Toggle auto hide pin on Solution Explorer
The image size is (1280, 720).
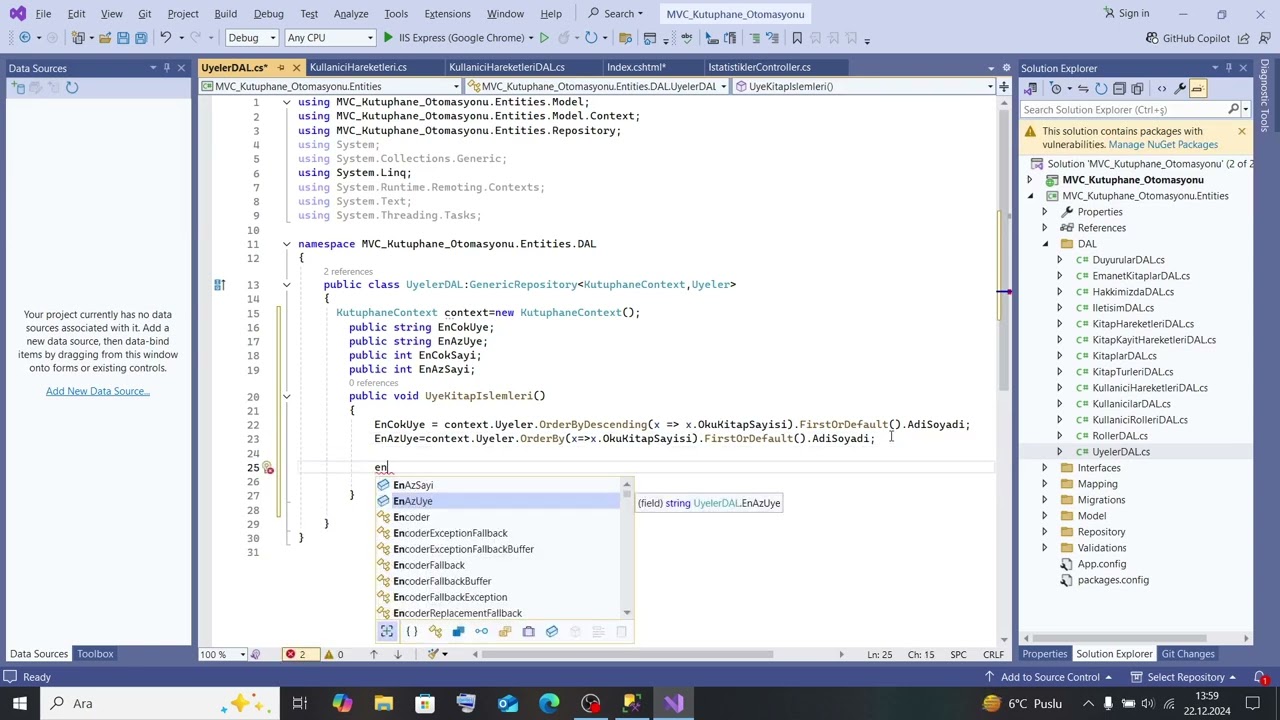click(x=1228, y=68)
